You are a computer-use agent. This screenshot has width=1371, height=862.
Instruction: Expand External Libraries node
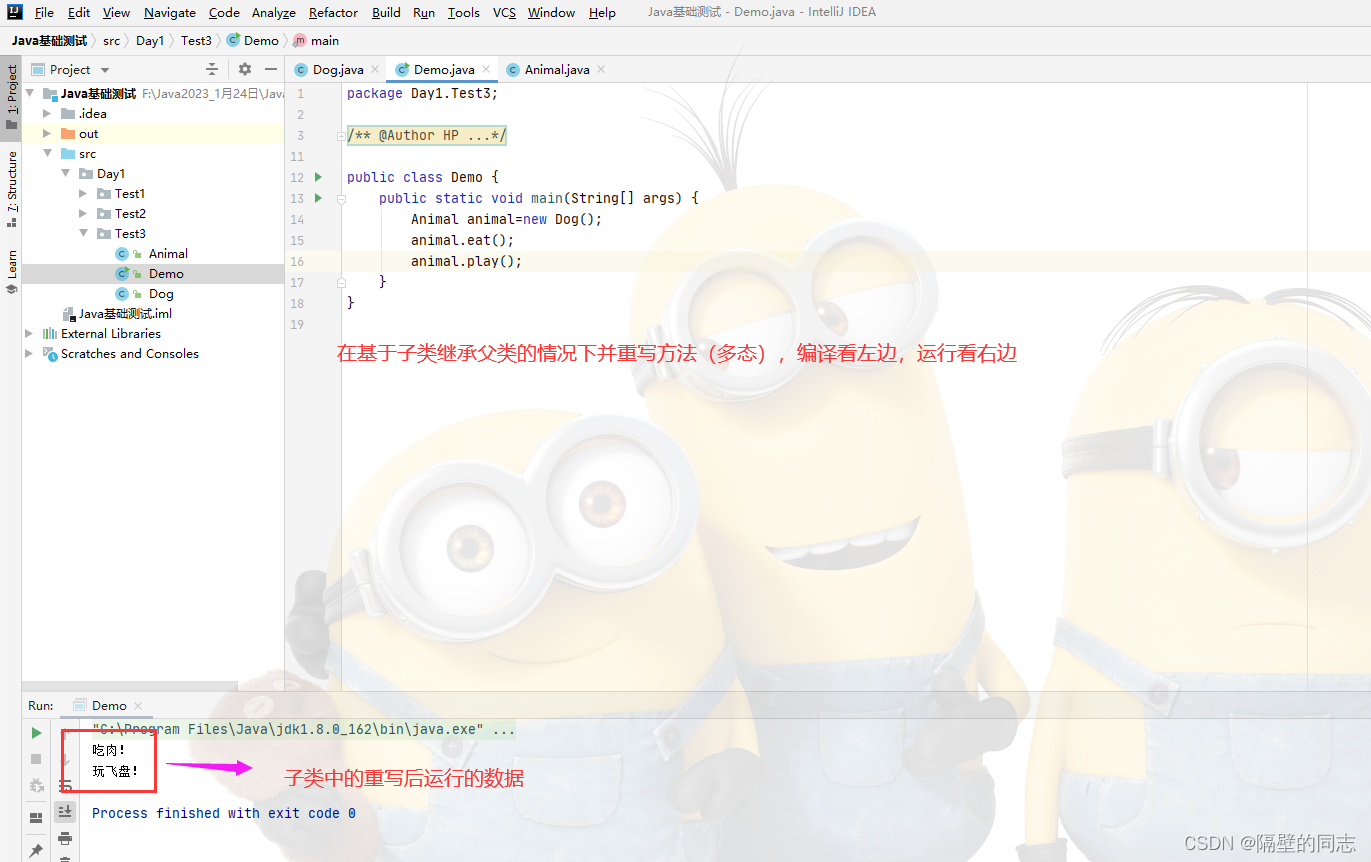29,333
